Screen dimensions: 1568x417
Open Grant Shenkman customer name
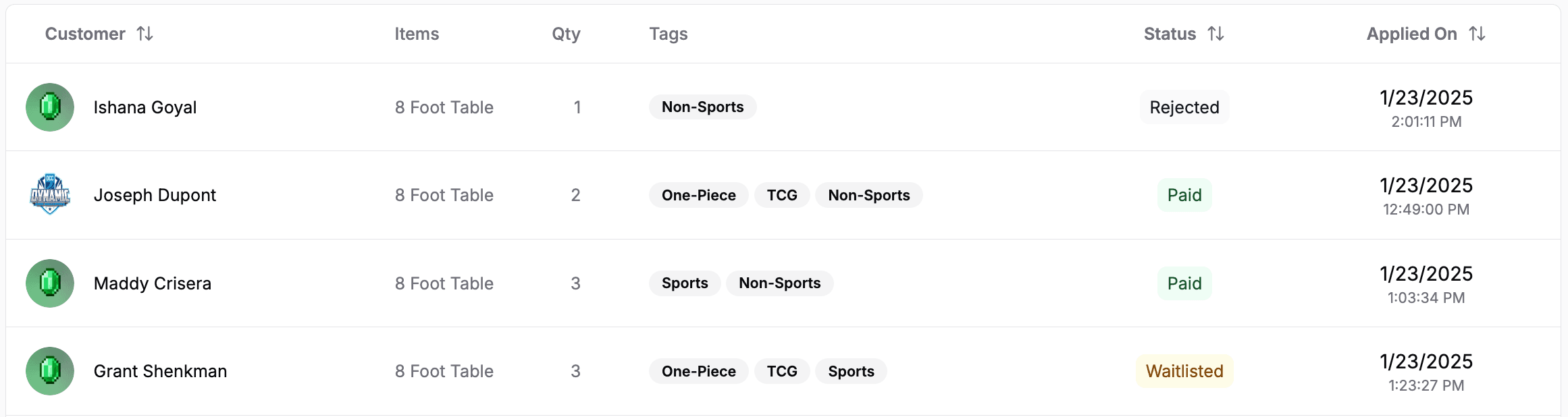tap(160, 371)
